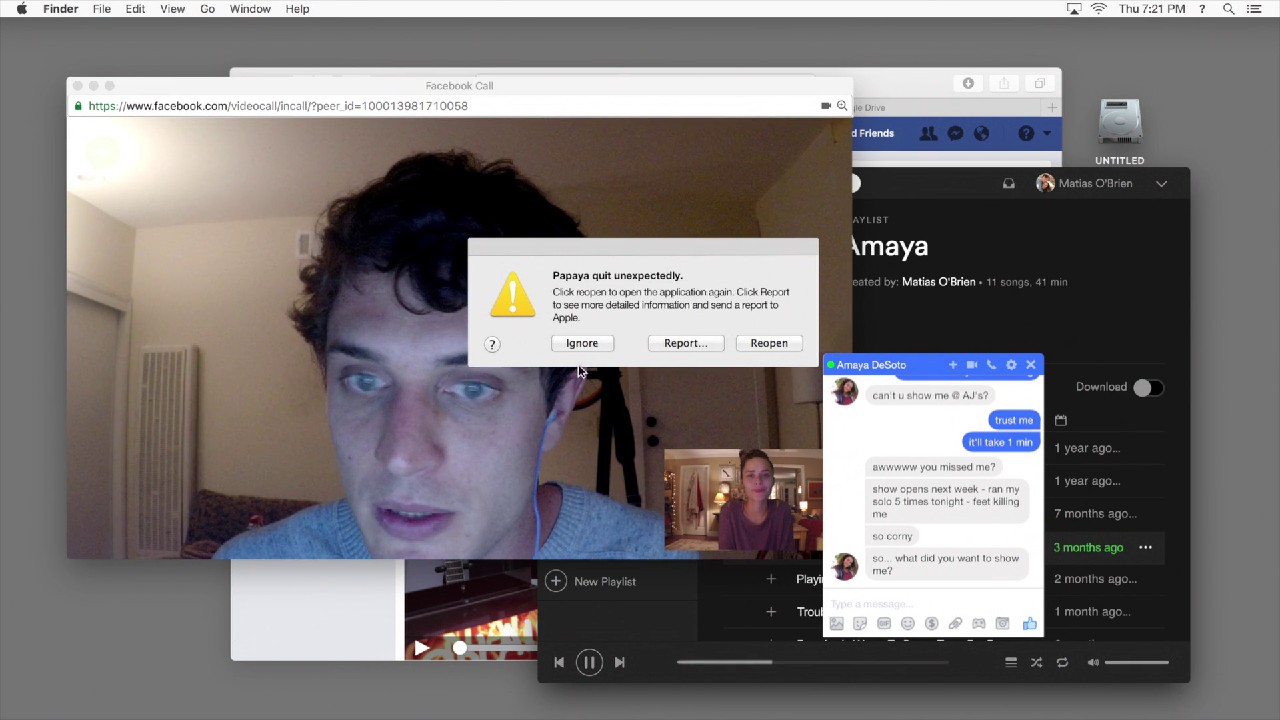This screenshot has width=1280, height=720.
Task: Add people to Amaya DeSoto chat with plus icon
Action: [953, 365]
